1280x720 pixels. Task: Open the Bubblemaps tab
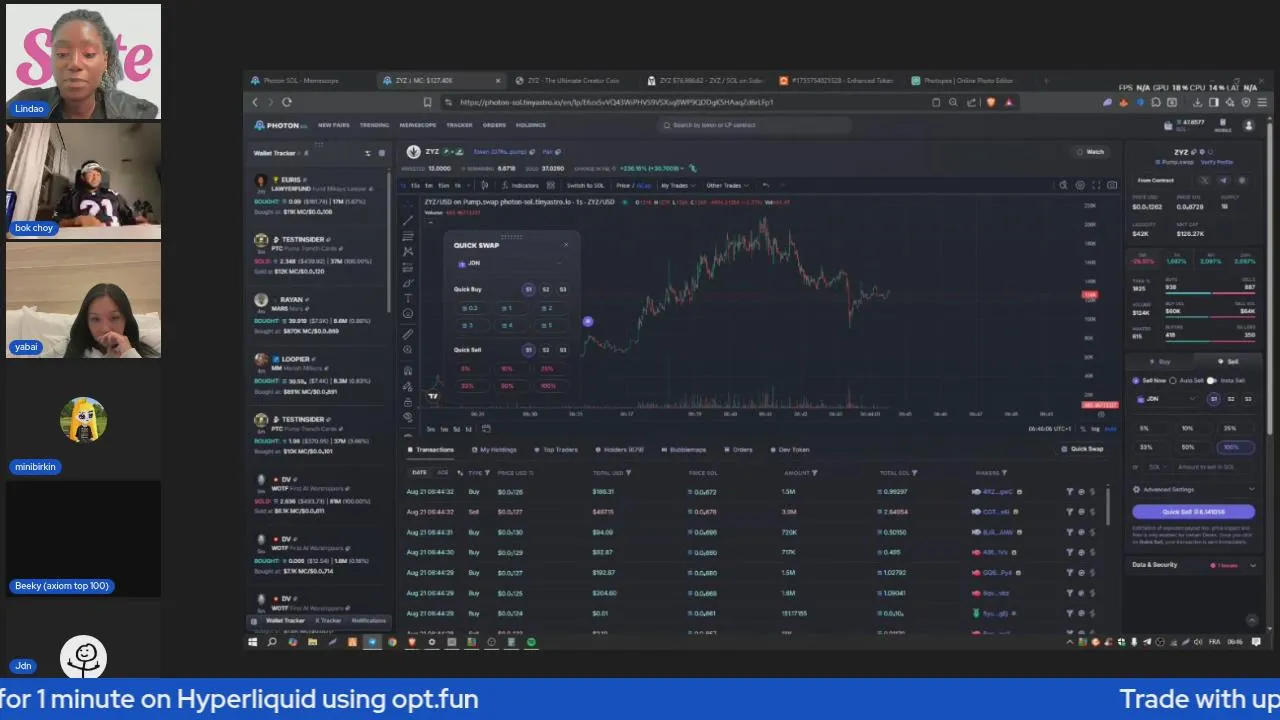(684, 450)
